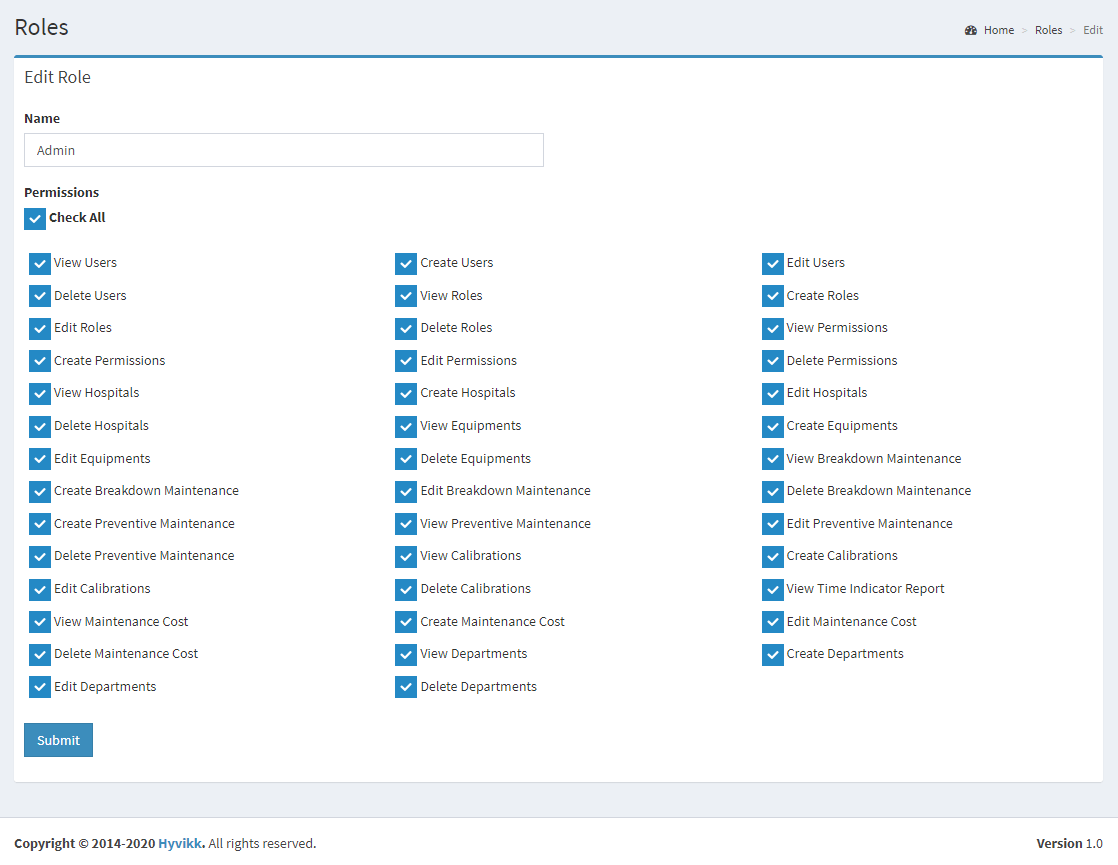
Task: Uncheck Create Hospitals permission
Action: 406,394
